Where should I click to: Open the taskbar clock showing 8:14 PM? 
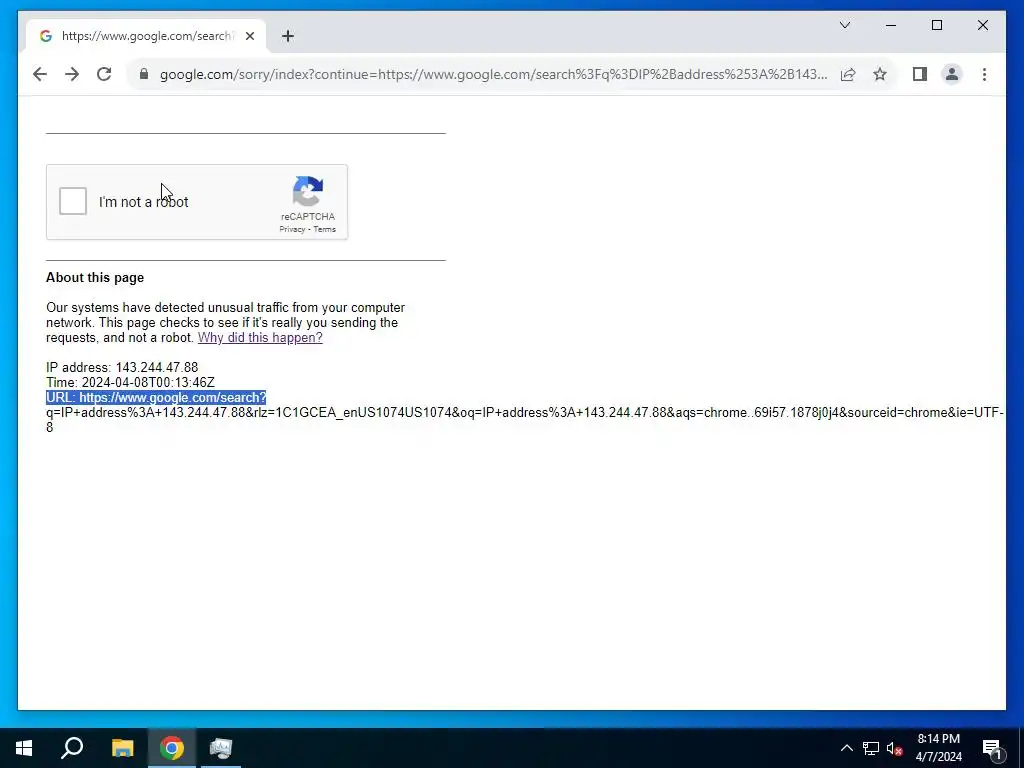coord(938,748)
